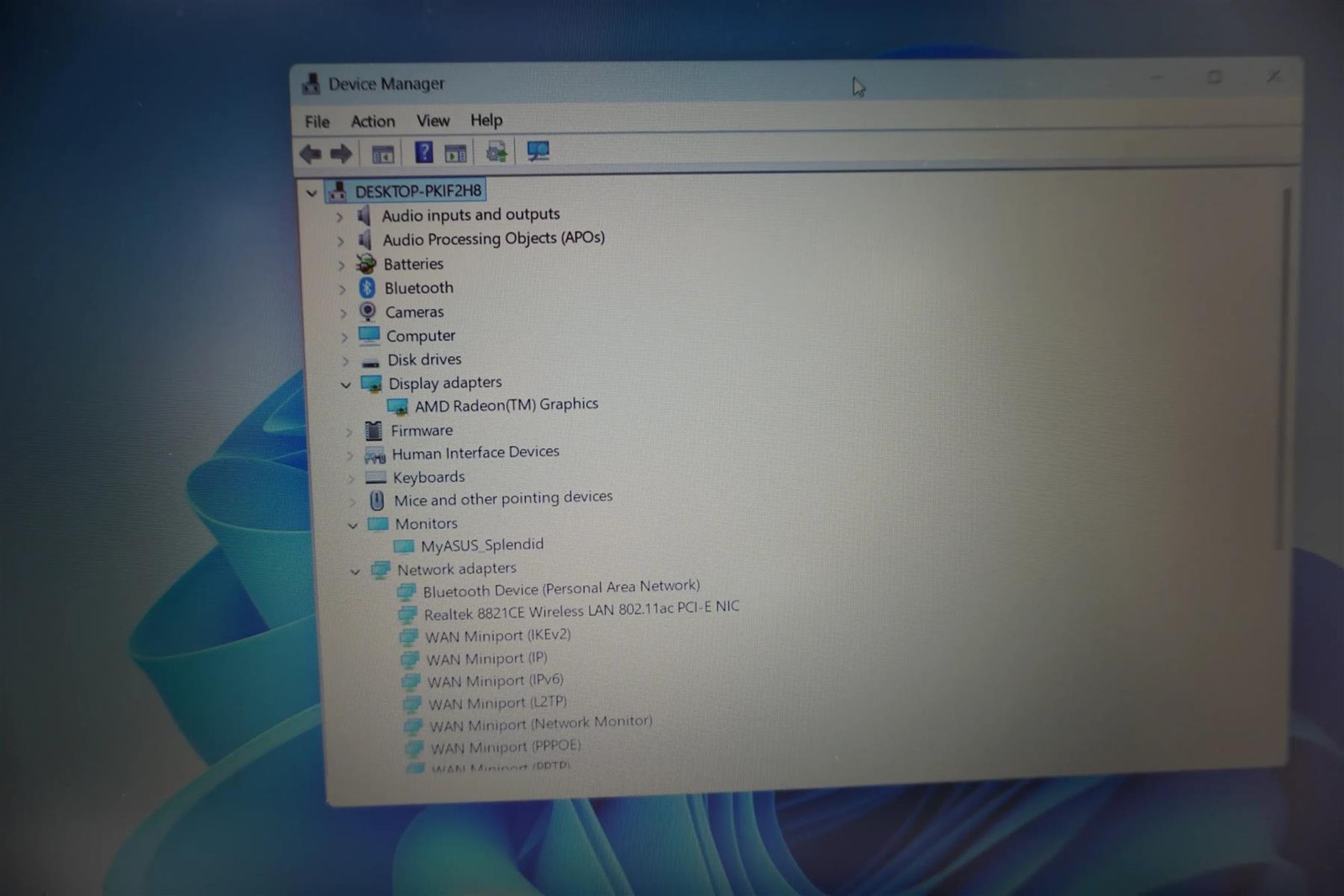The width and height of the screenshot is (1344, 896).
Task: Collapse the Display adapters chevron
Action: tap(345, 385)
